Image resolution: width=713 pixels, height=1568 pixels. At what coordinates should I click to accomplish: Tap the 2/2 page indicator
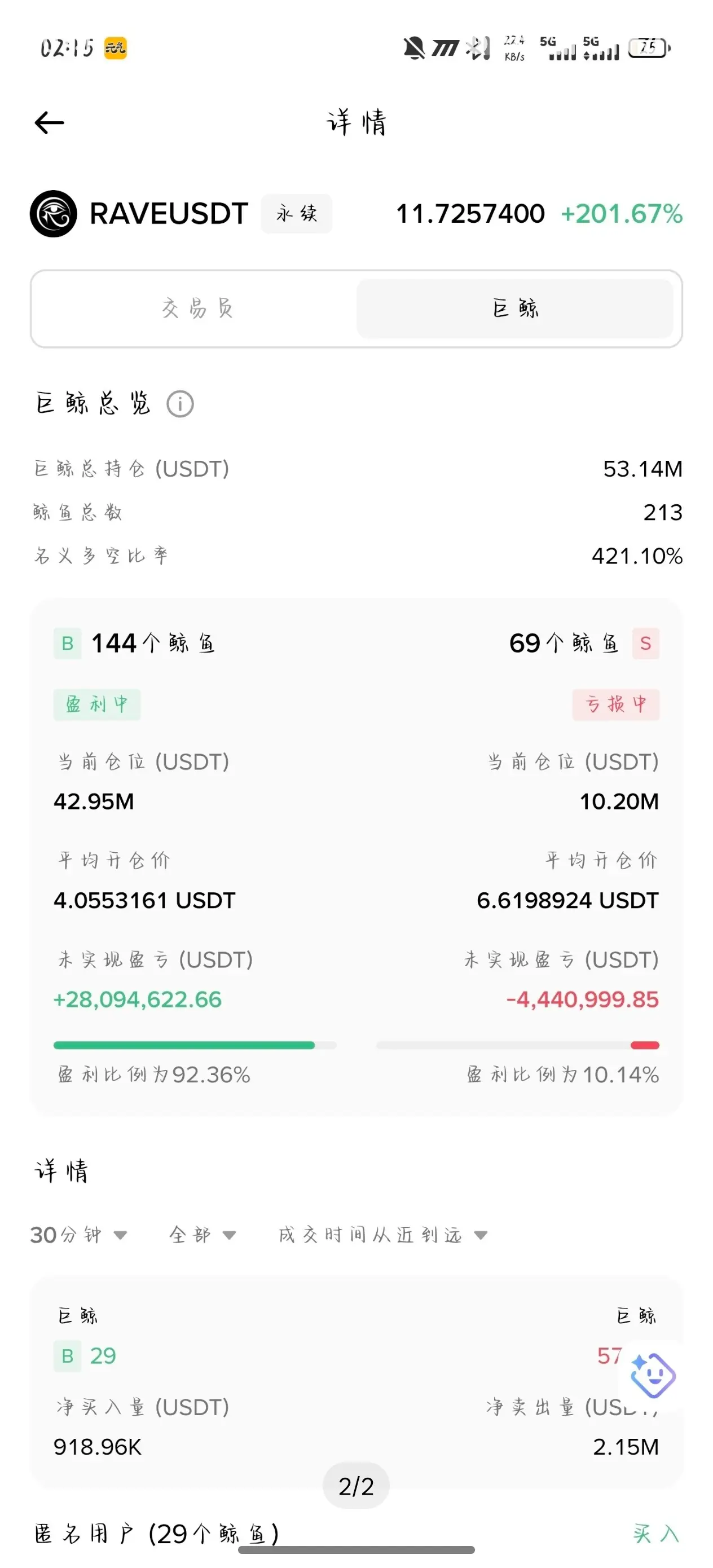(356, 1486)
